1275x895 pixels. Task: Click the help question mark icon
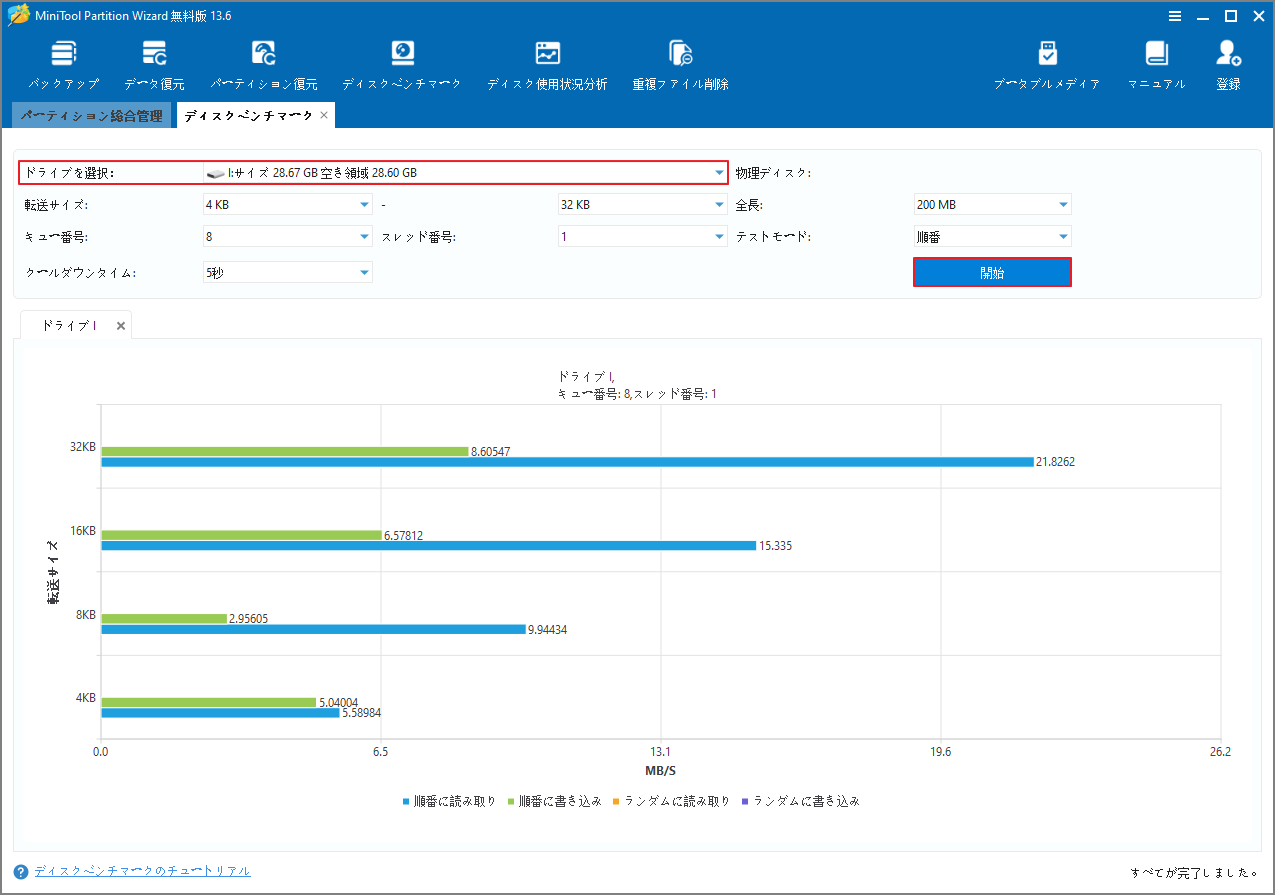(x=21, y=872)
